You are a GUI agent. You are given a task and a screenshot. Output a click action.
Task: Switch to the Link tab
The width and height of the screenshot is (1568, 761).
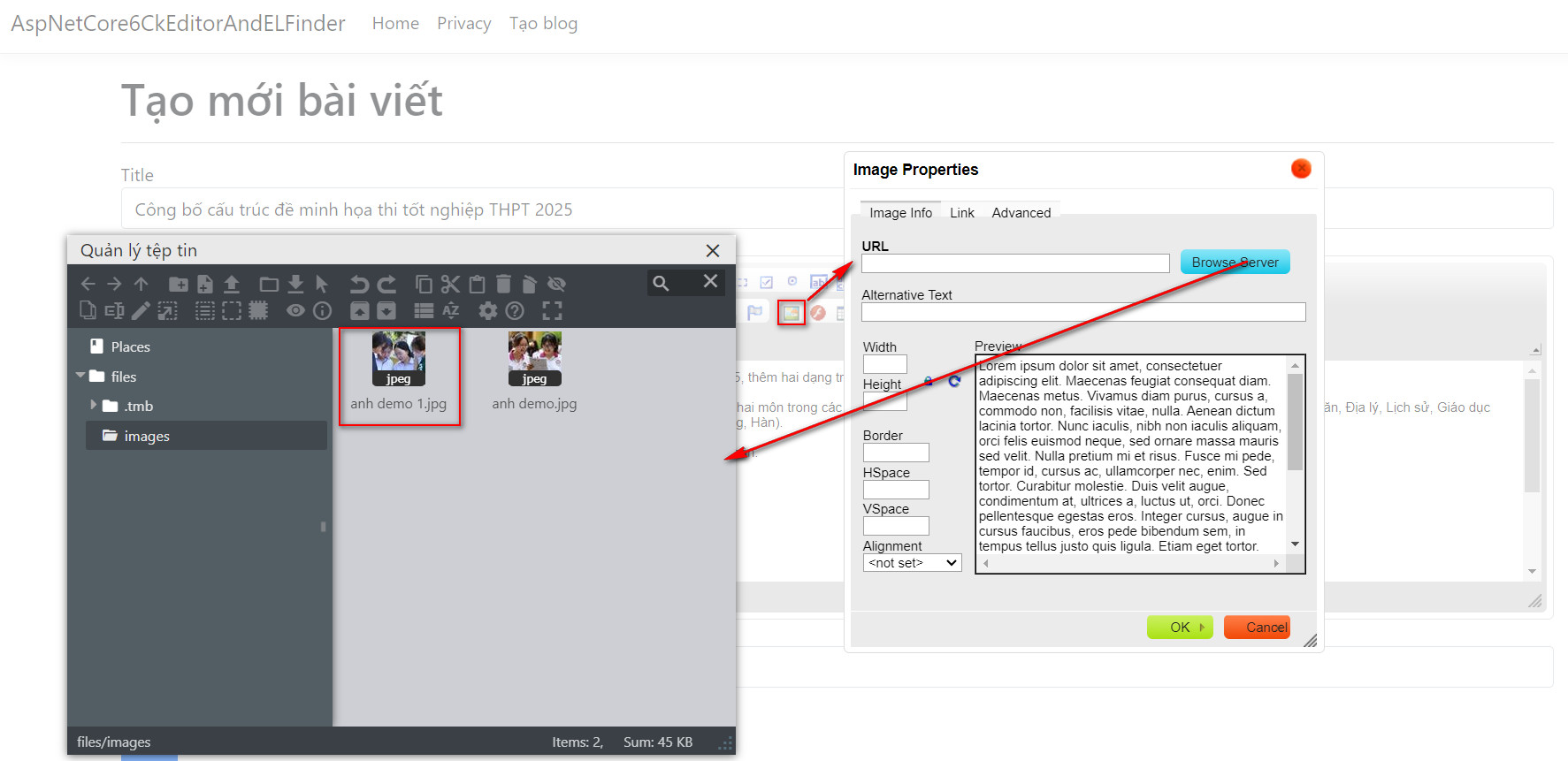(x=962, y=213)
